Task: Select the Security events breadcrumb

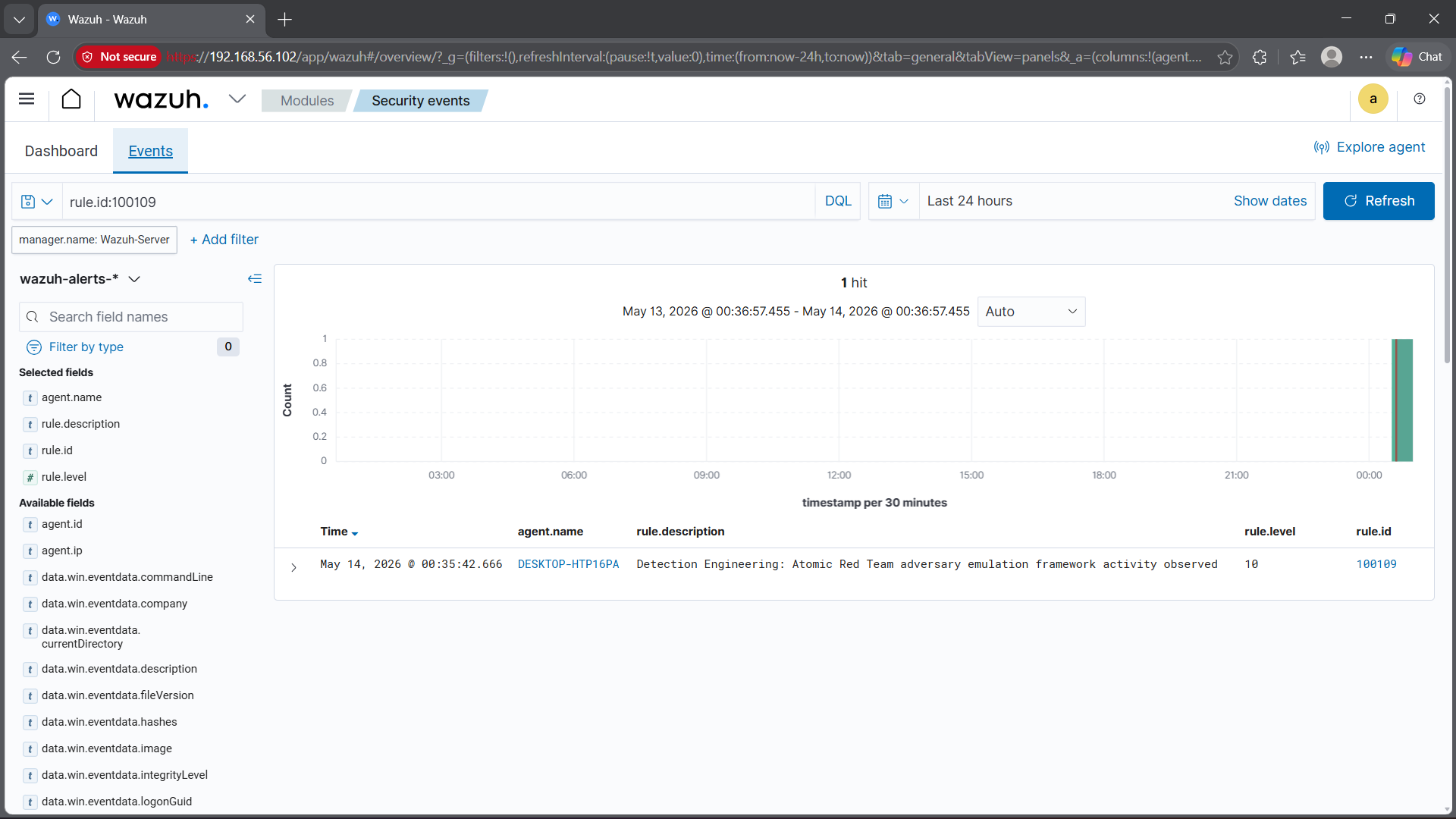Action: 420,101
